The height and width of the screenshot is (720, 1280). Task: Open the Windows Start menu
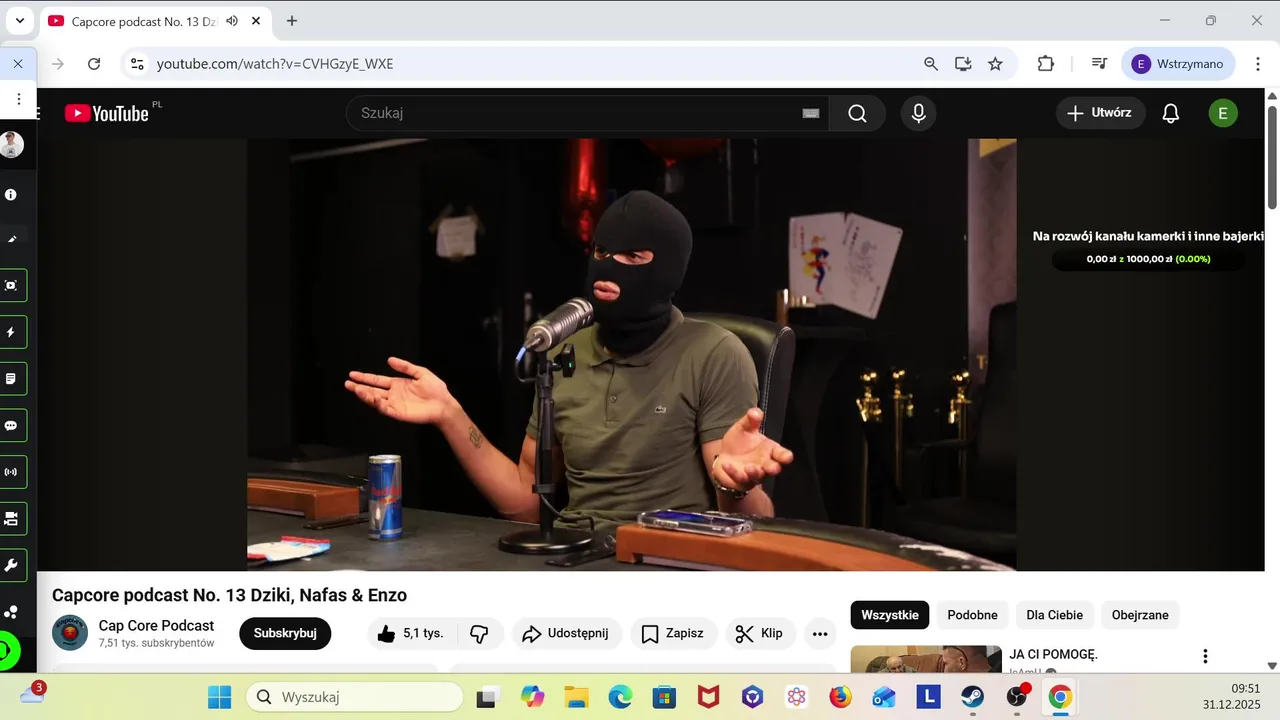click(219, 697)
